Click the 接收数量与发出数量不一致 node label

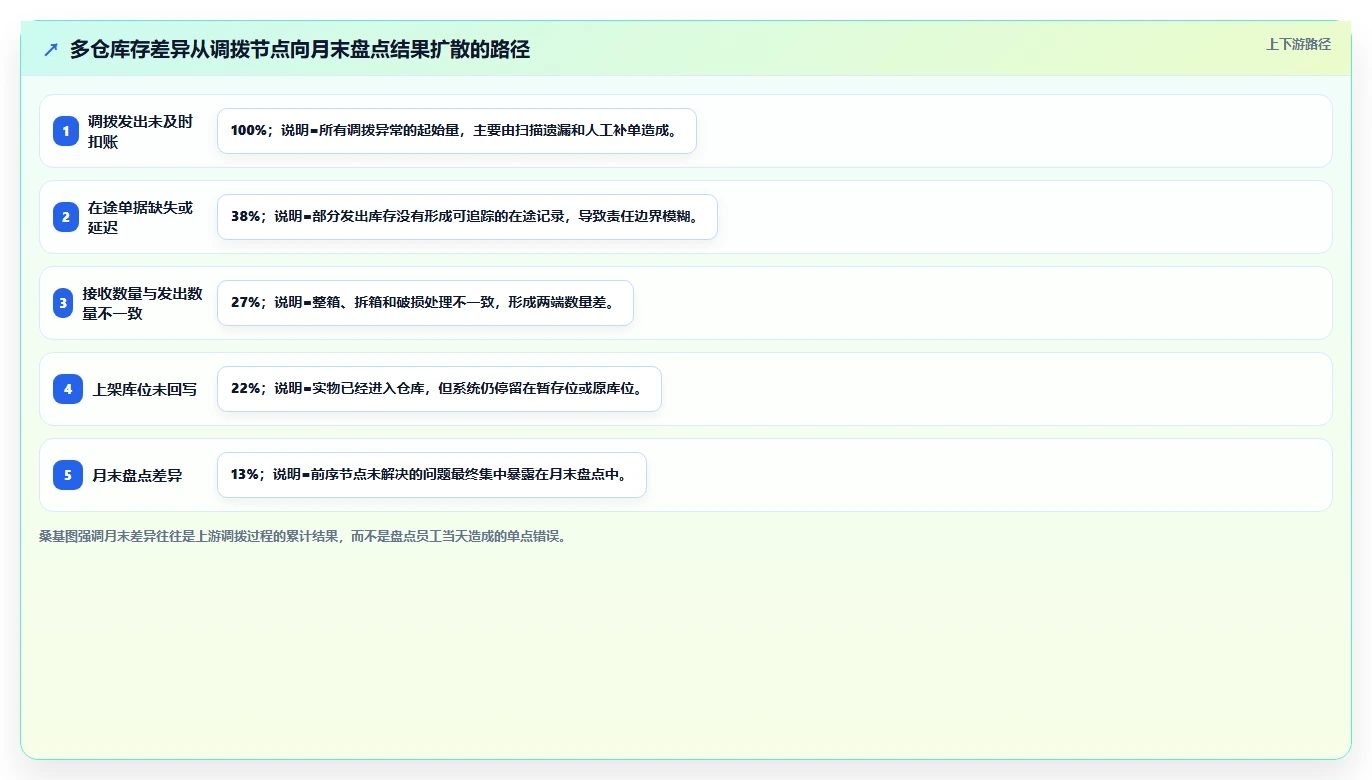click(x=143, y=303)
